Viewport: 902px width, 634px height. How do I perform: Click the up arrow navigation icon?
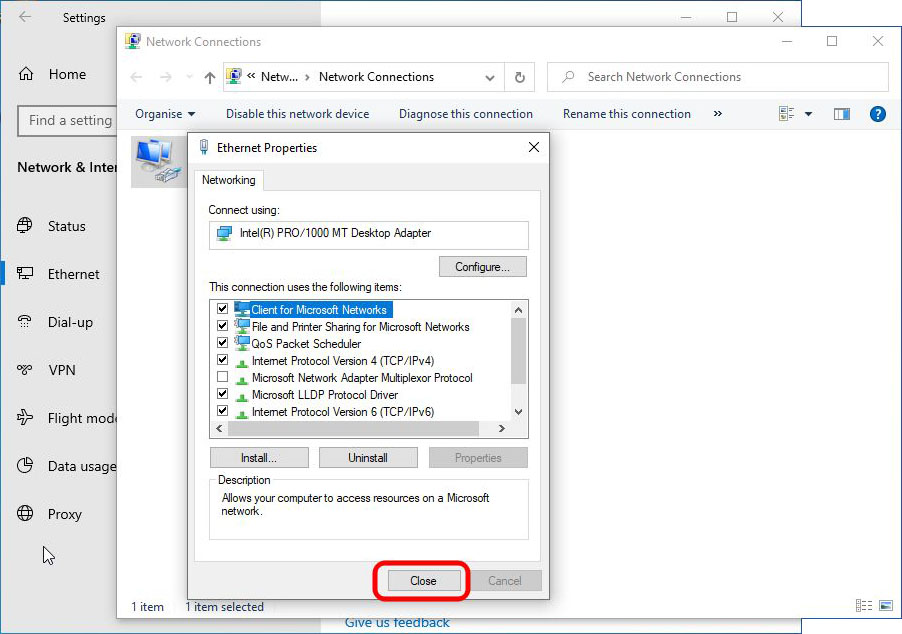point(209,77)
